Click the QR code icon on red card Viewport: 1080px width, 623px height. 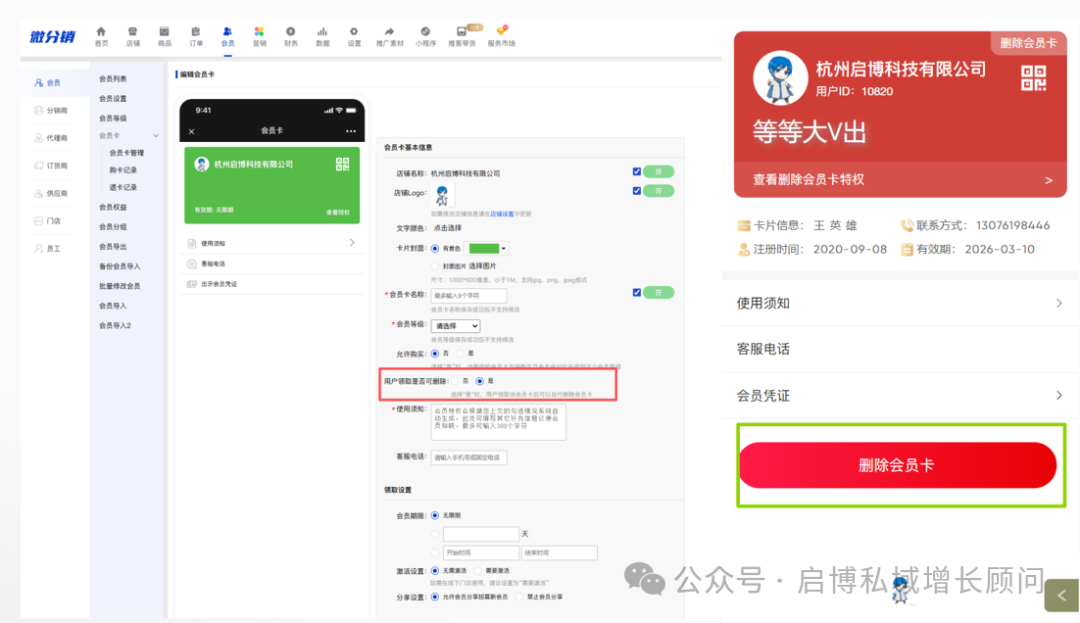[x=1033, y=78]
